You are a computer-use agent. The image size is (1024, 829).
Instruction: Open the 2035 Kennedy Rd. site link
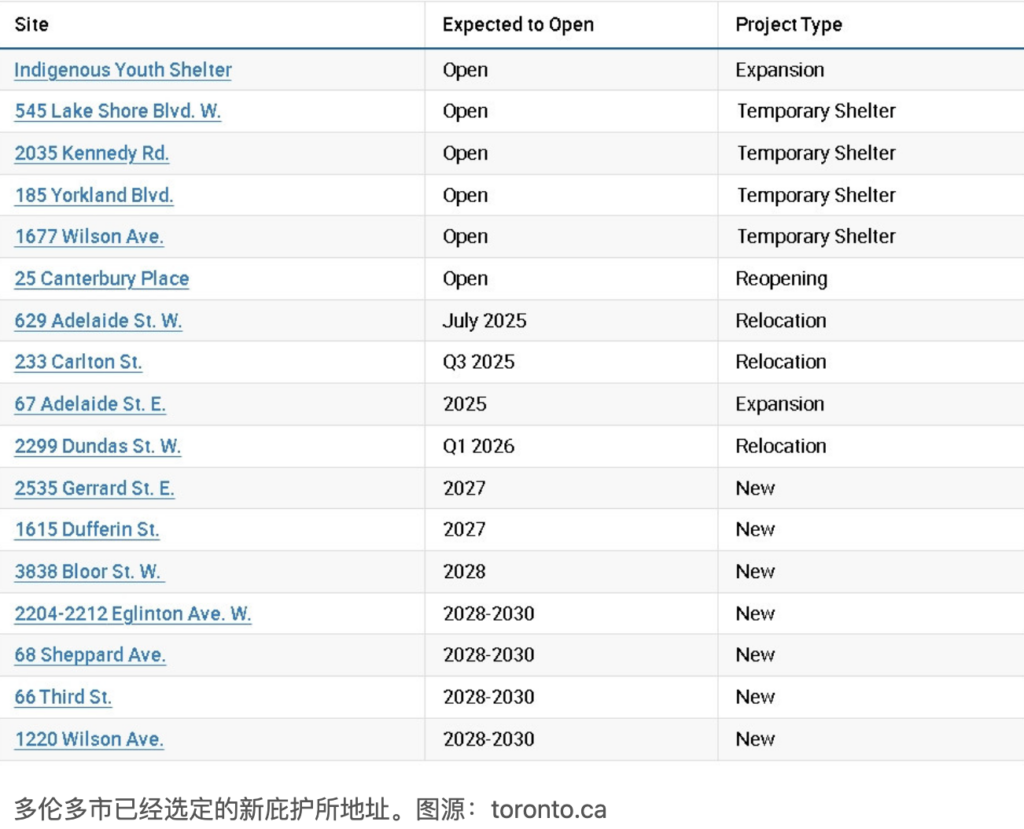click(91, 153)
